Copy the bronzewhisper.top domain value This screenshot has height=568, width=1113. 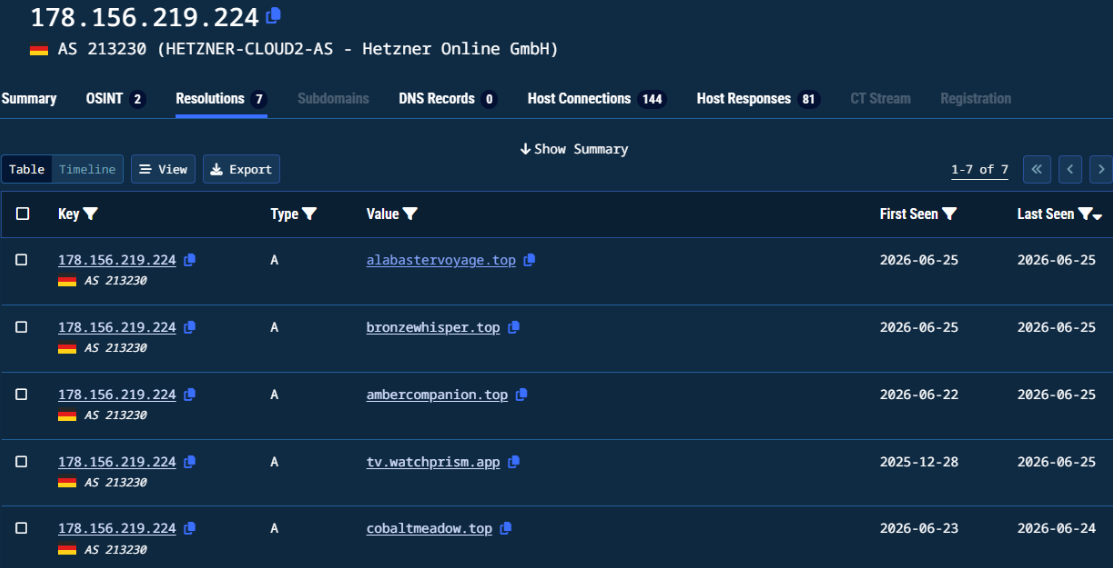point(514,327)
